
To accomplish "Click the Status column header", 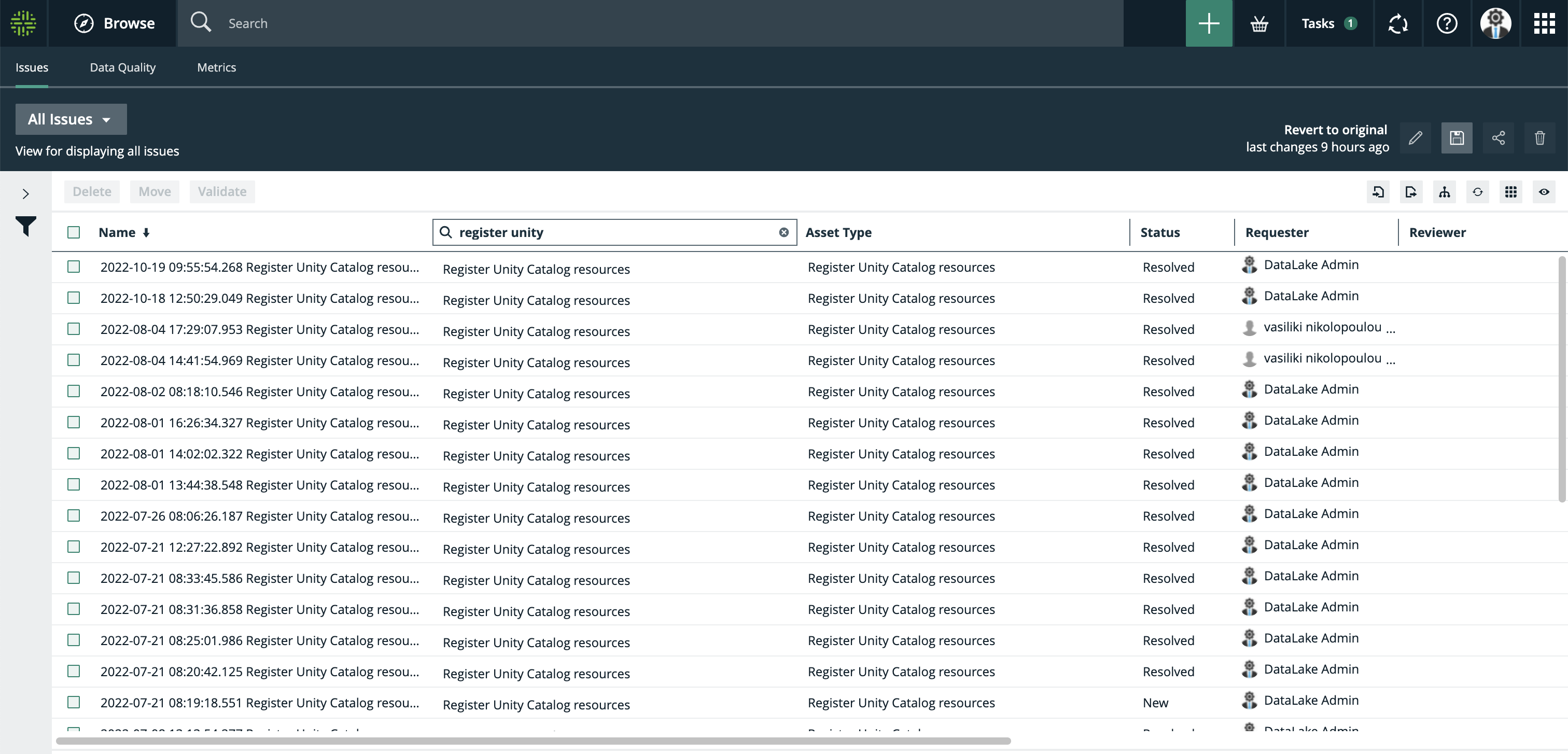I will coord(1159,232).
